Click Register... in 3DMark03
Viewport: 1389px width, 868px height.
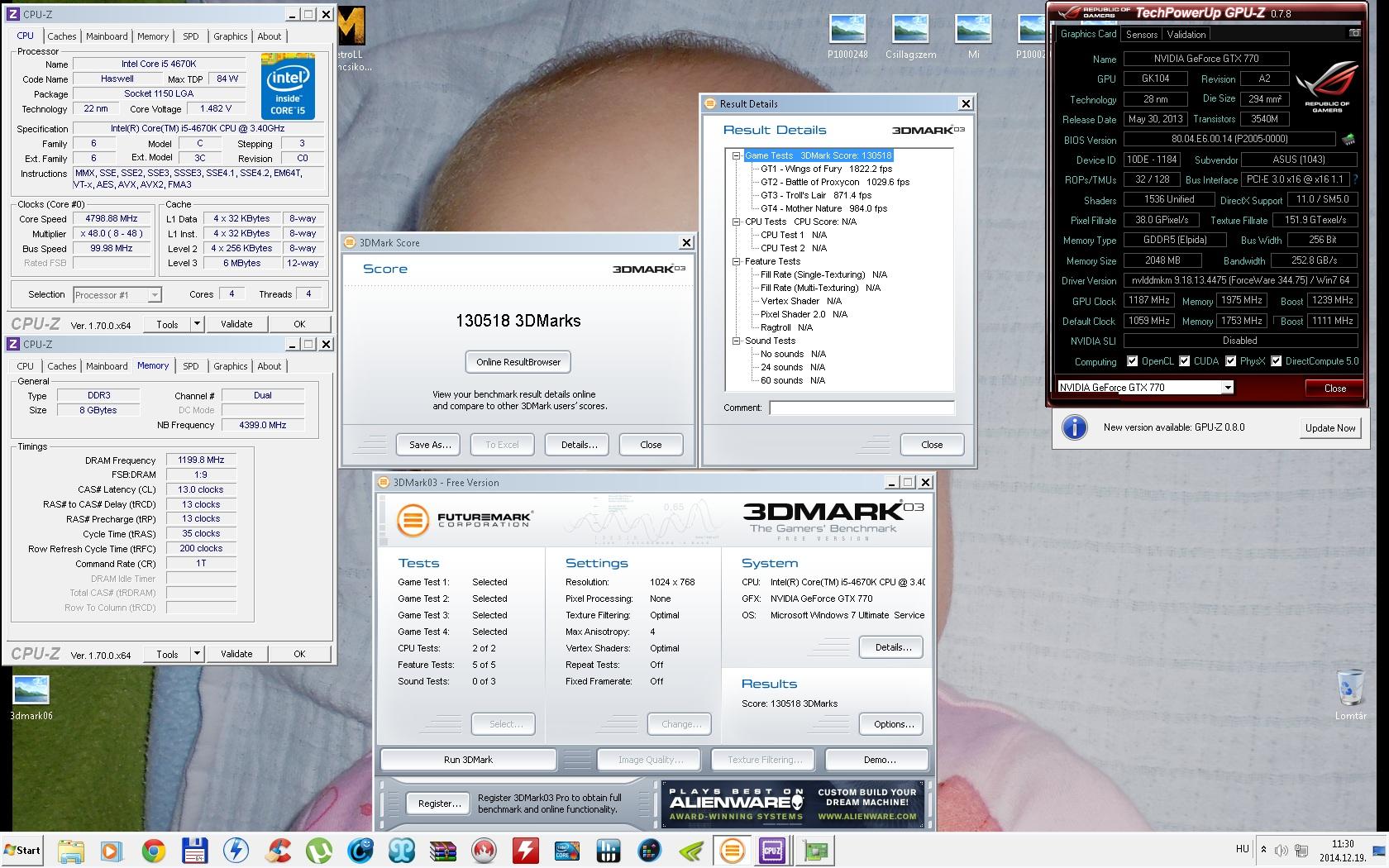[439, 803]
